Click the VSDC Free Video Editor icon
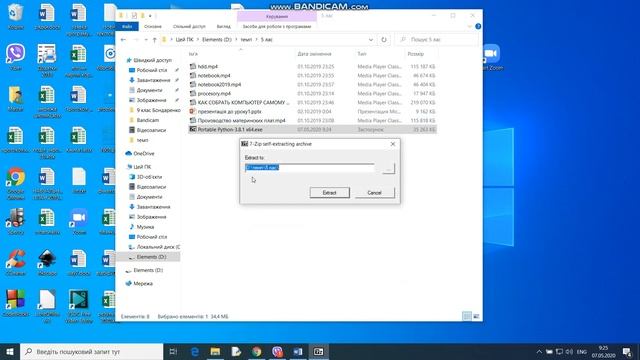This screenshot has width=640, height=360. pyautogui.click(x=79, y=305)
